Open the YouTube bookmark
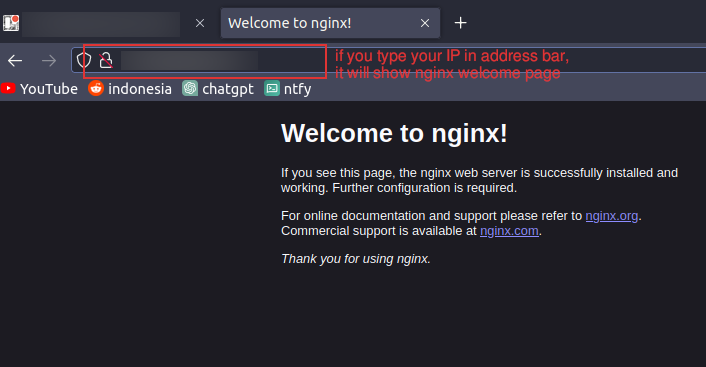Screen dimensions: 706x367 [x=39, y=89]
